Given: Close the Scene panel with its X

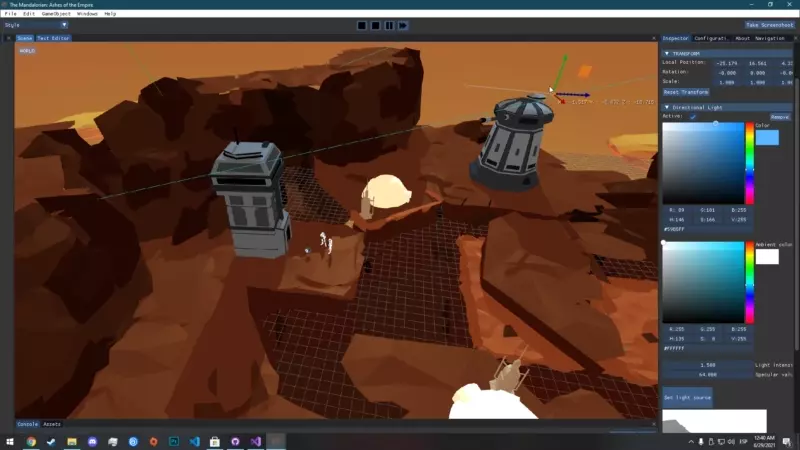Looking at the screenshot, I should click(x=654, y=38).
